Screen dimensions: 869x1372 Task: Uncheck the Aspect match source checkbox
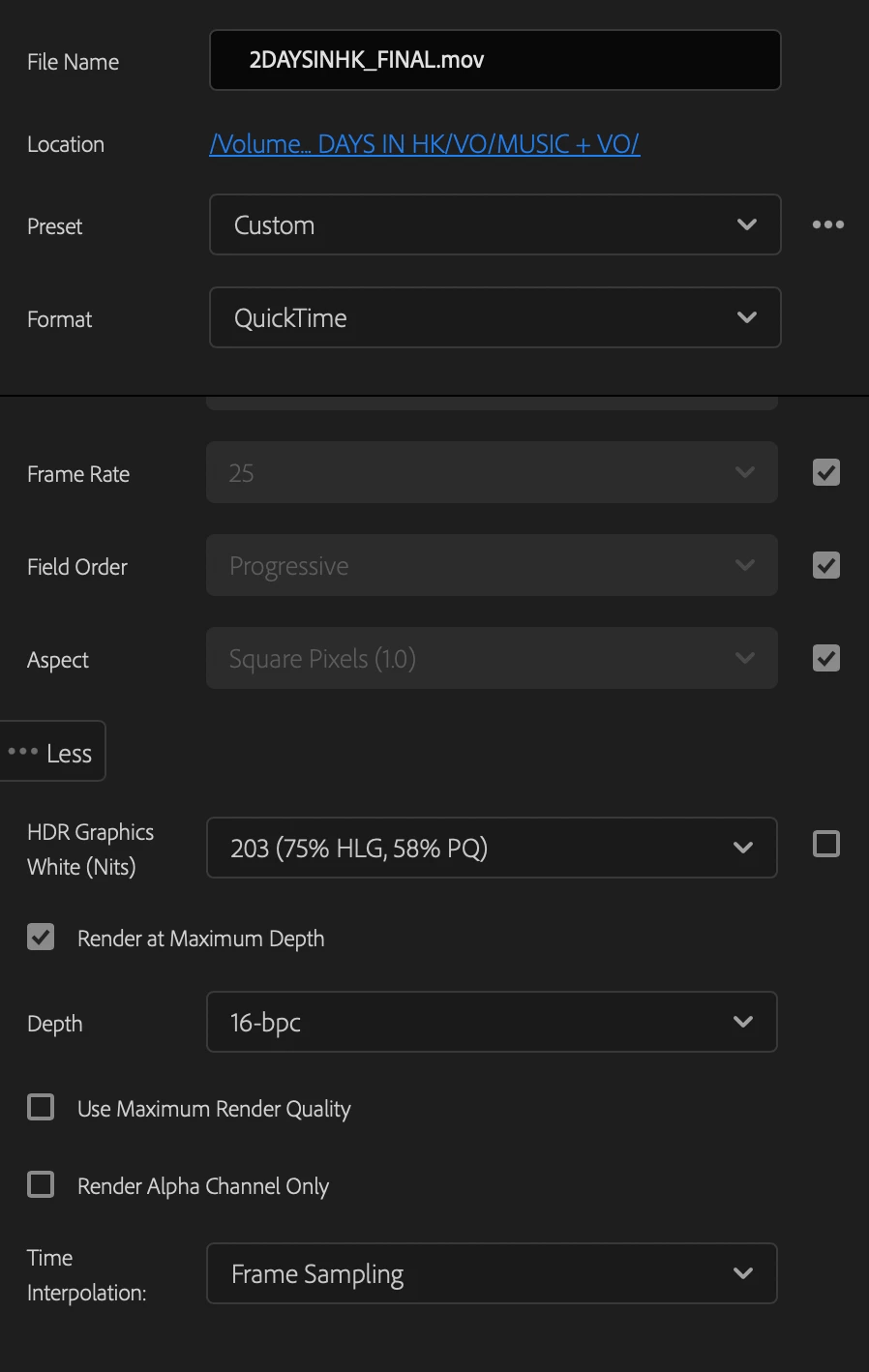(x=826, y=658)
